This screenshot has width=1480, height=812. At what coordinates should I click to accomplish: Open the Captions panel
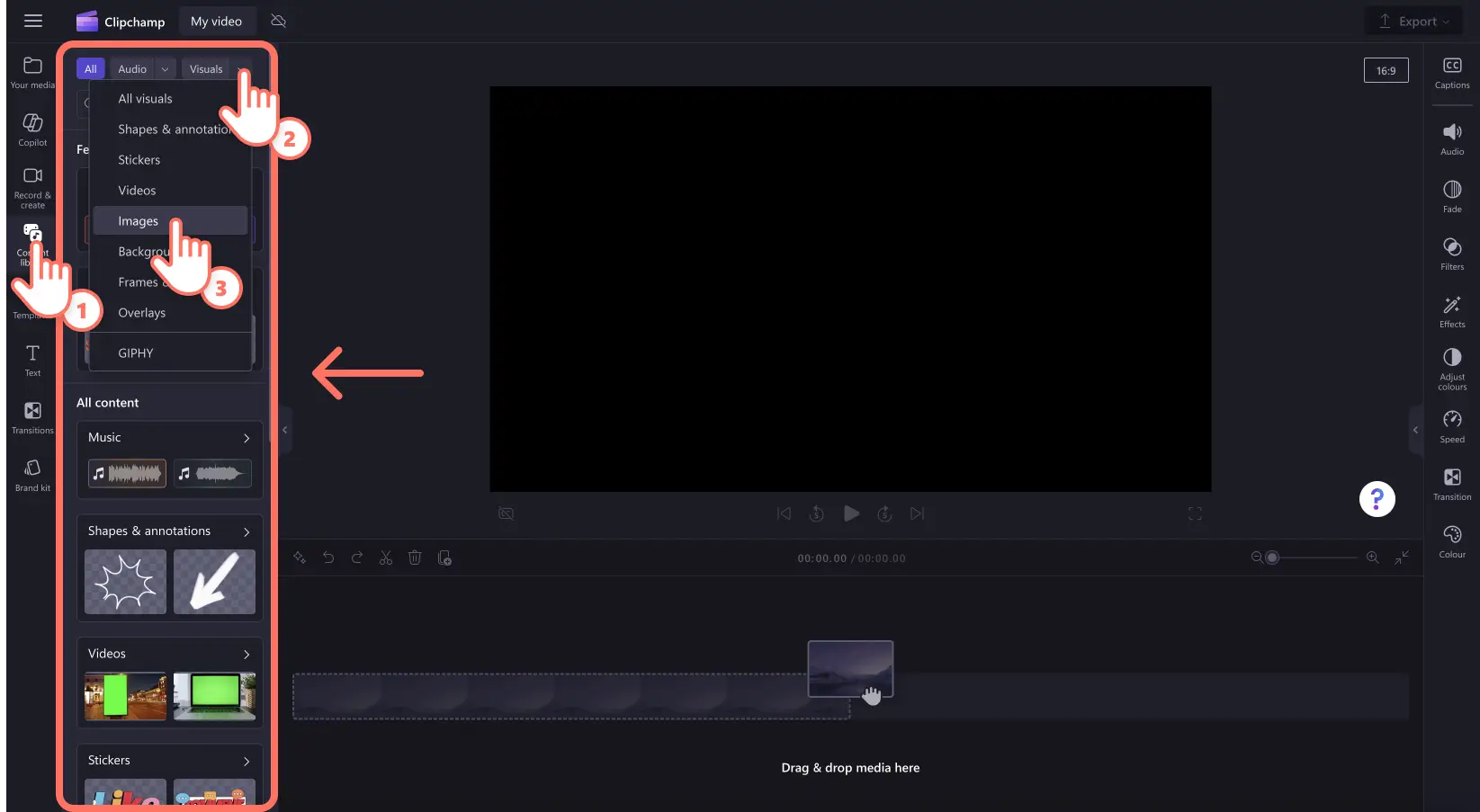(x=1451, y=73)
